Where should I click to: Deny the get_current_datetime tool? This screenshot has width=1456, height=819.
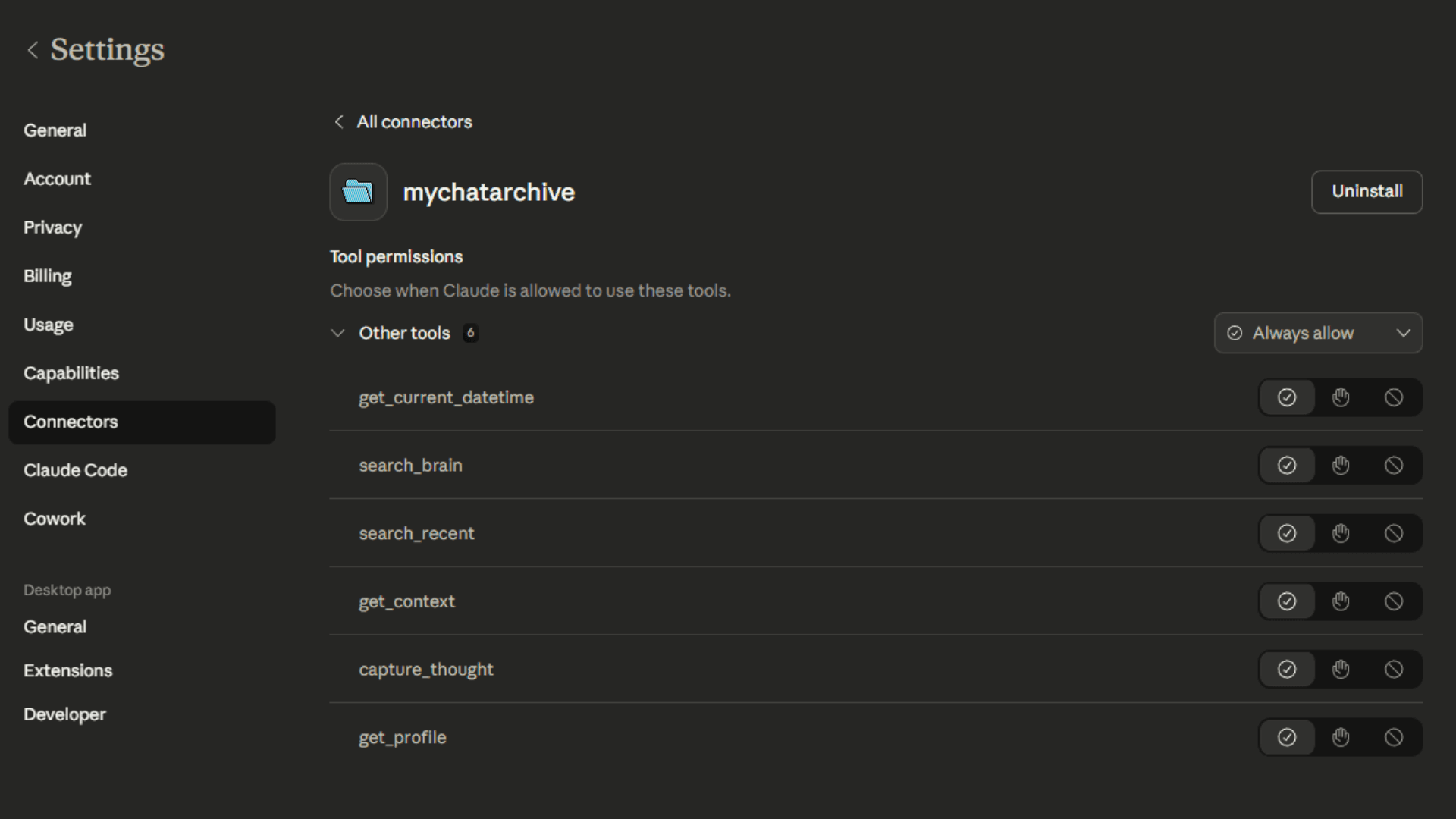[1395, 397]
